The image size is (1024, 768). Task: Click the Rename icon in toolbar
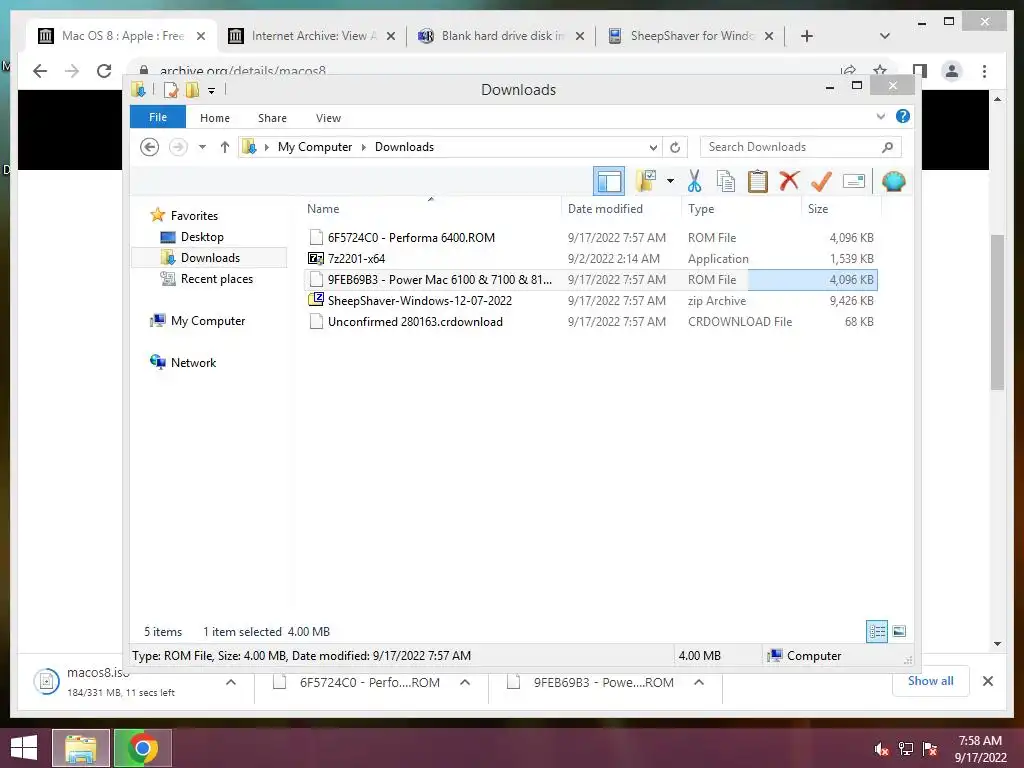[854, 181]
